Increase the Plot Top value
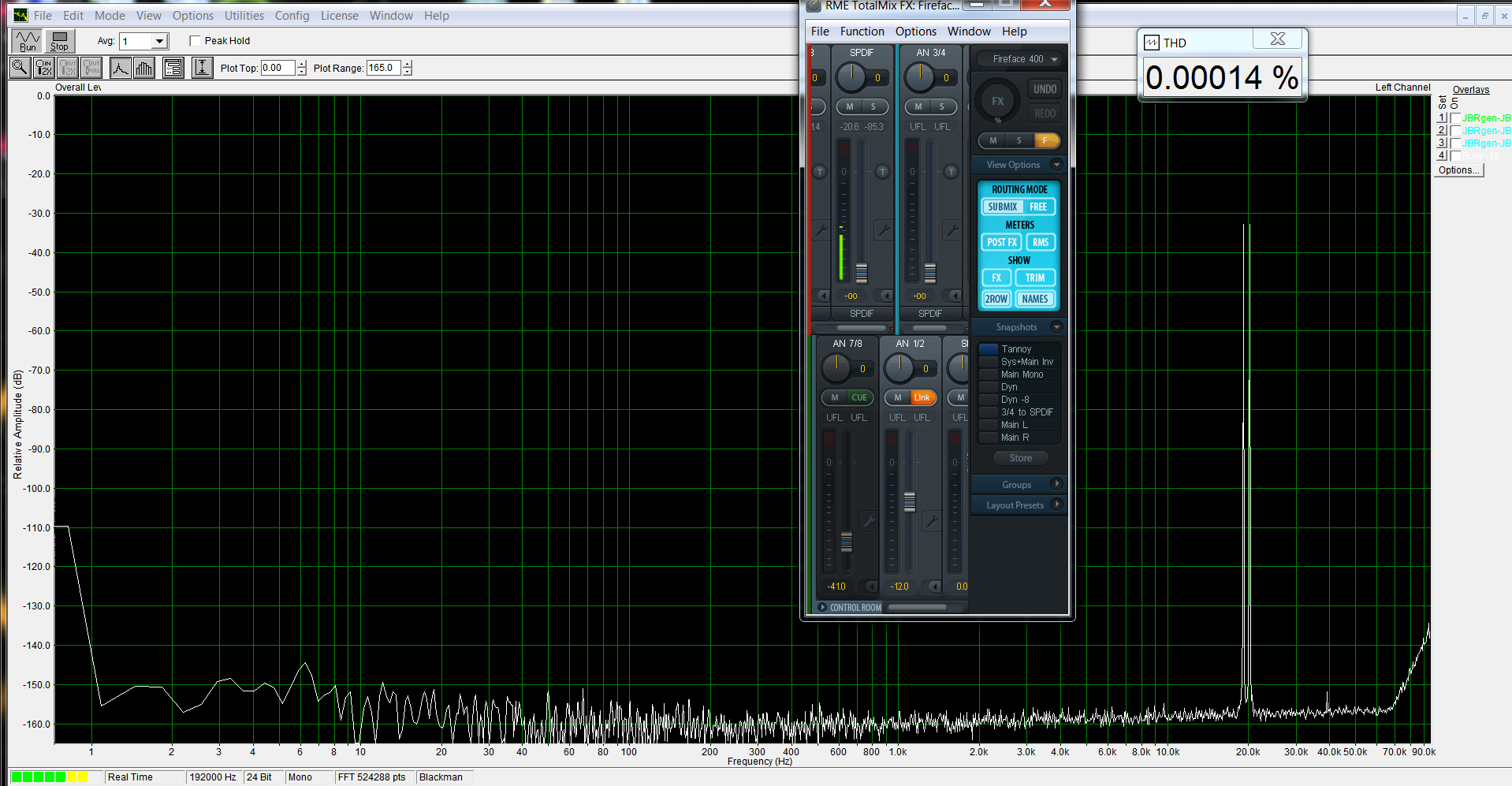Screen dimensions: 1512x786 point(301,64)
